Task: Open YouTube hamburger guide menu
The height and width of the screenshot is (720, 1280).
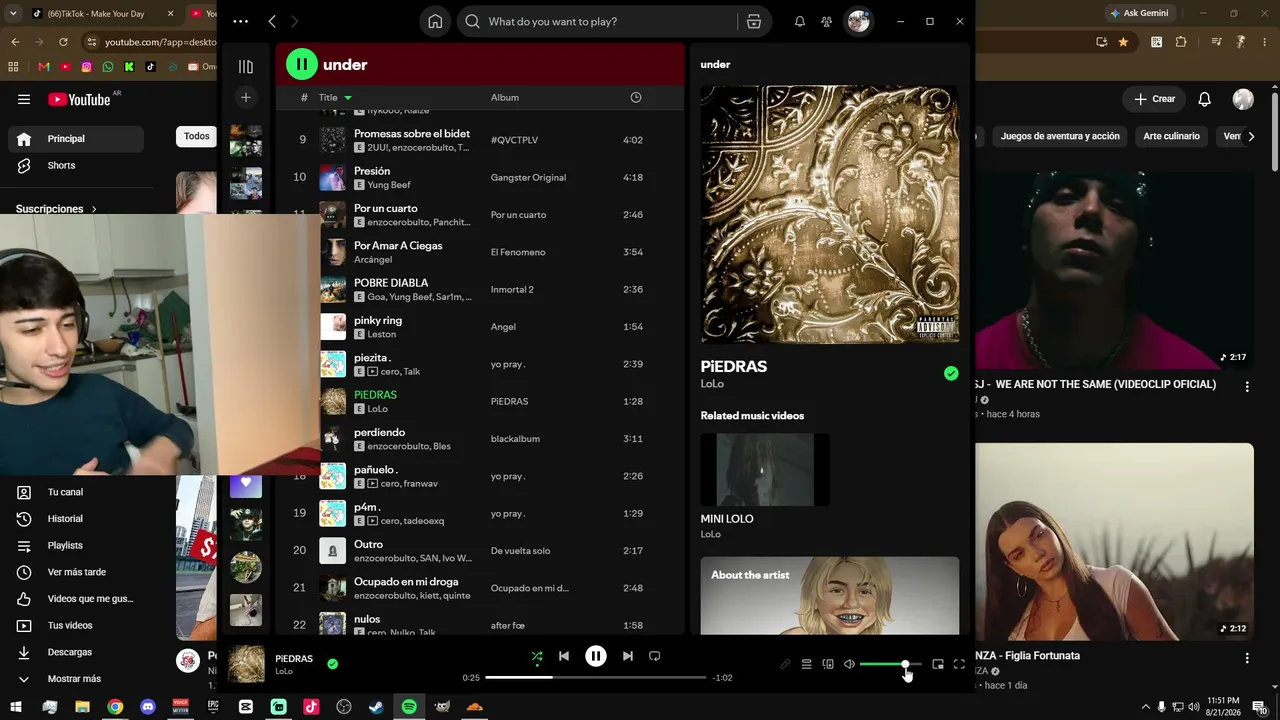Action: coord(24,99)
